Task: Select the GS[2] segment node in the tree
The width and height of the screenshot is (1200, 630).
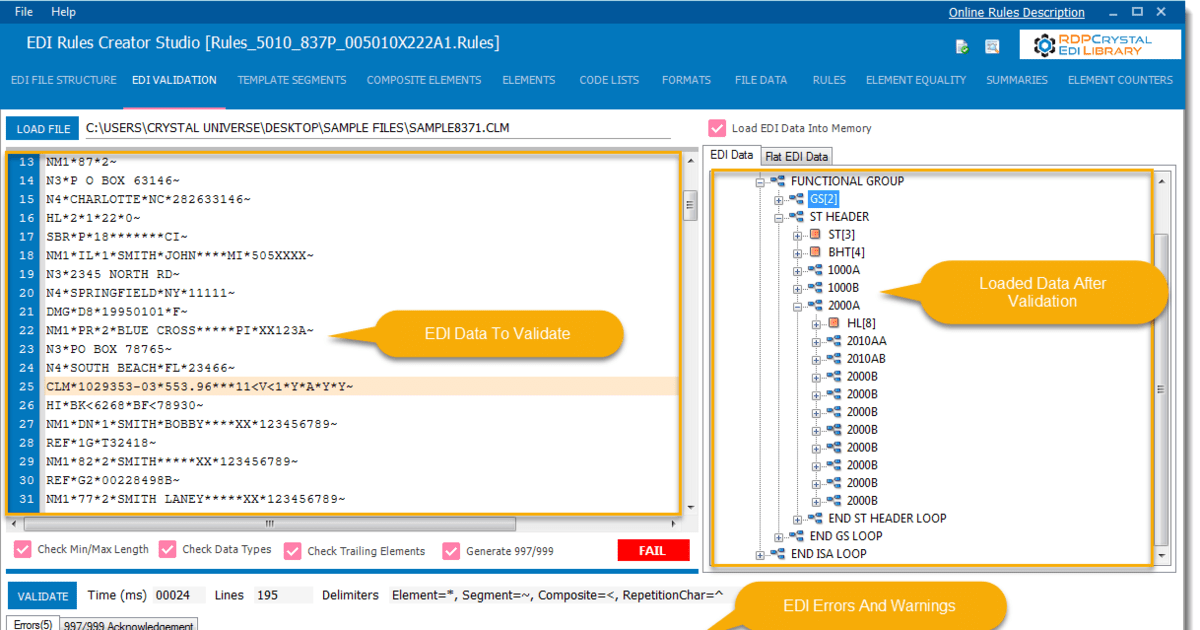Action: (x=823, y=199)
